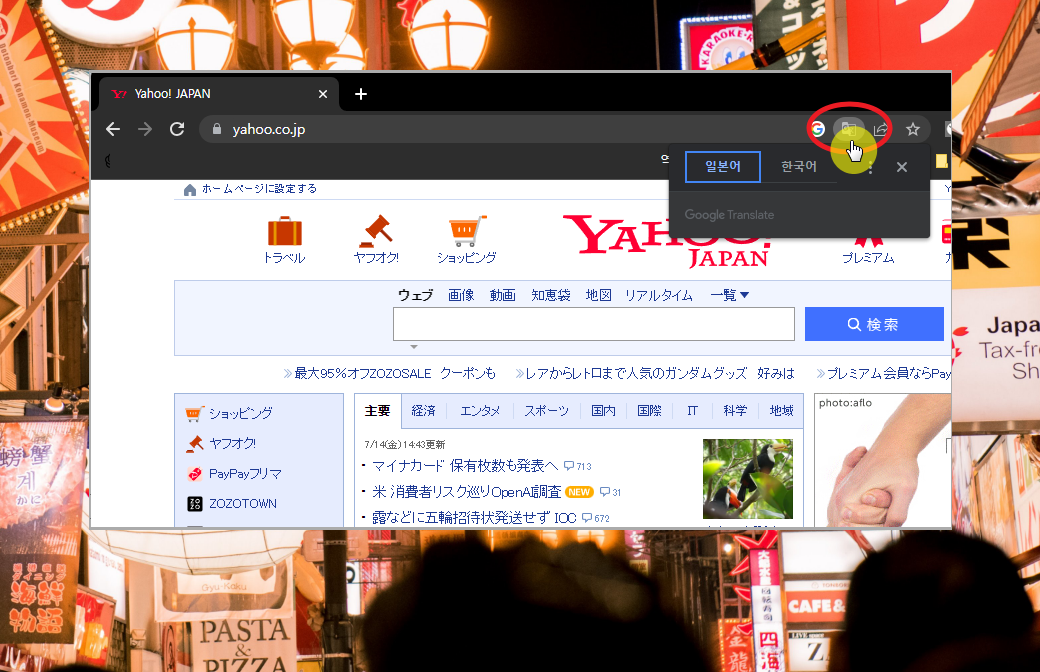Switch to the 経済 news tab

point(423,411)
